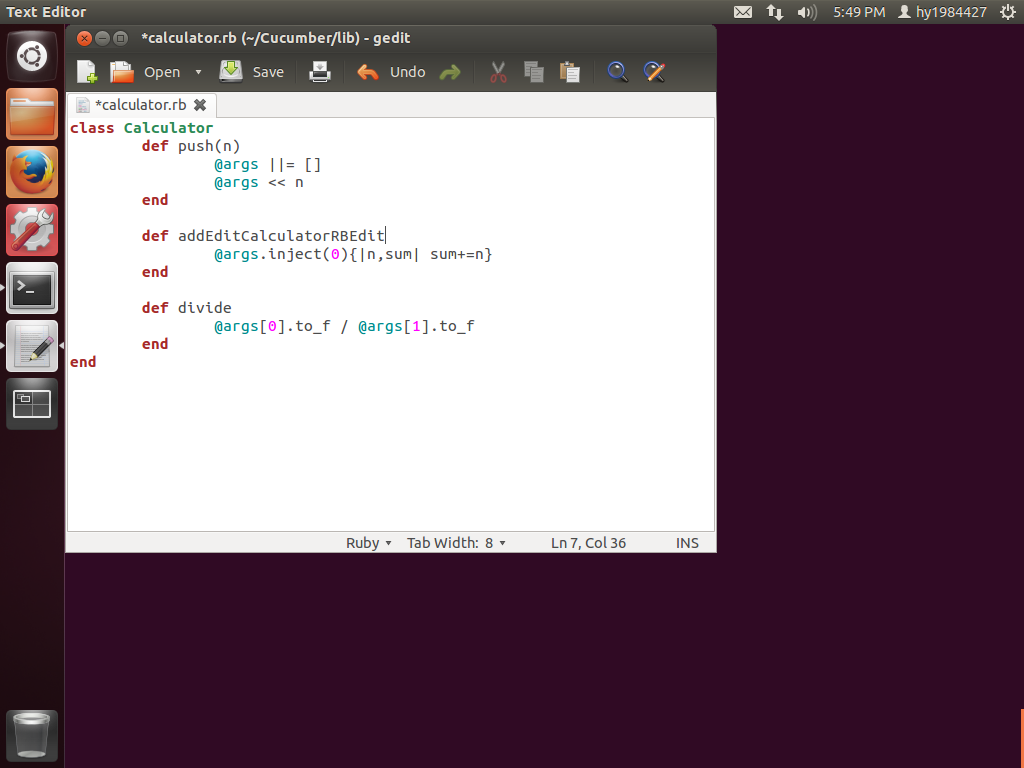Open the Tab Width: 8 dropdown
This screenshot has width=1024, height=768.
[456, 543]
